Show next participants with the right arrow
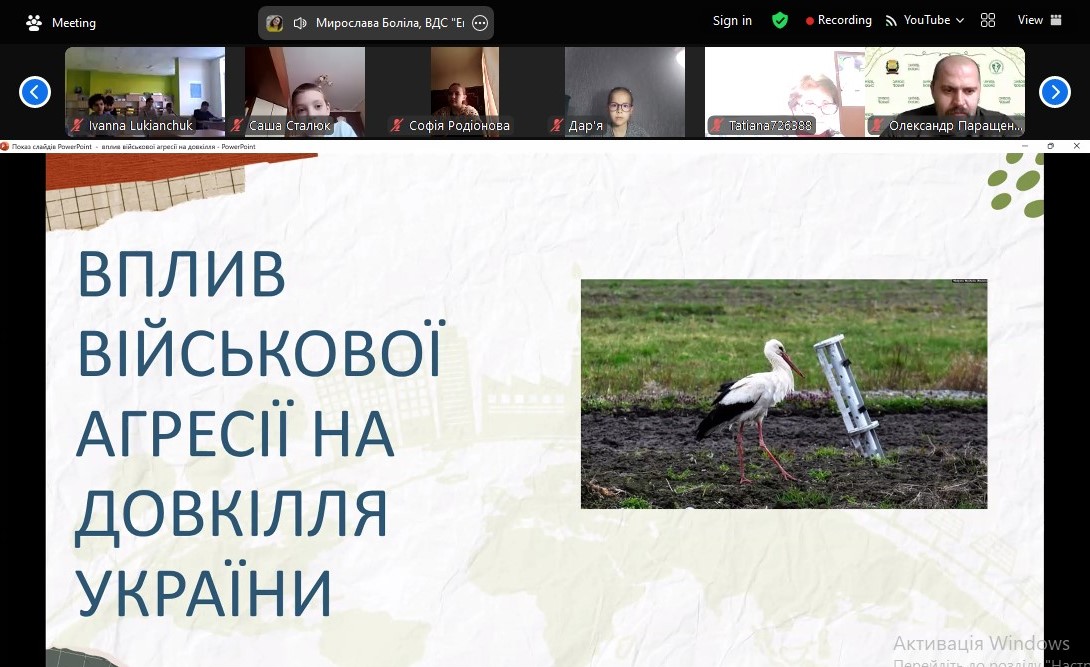Image resolution: width=1090 pixels, height=667 pixels. [x=1055, y=92]
